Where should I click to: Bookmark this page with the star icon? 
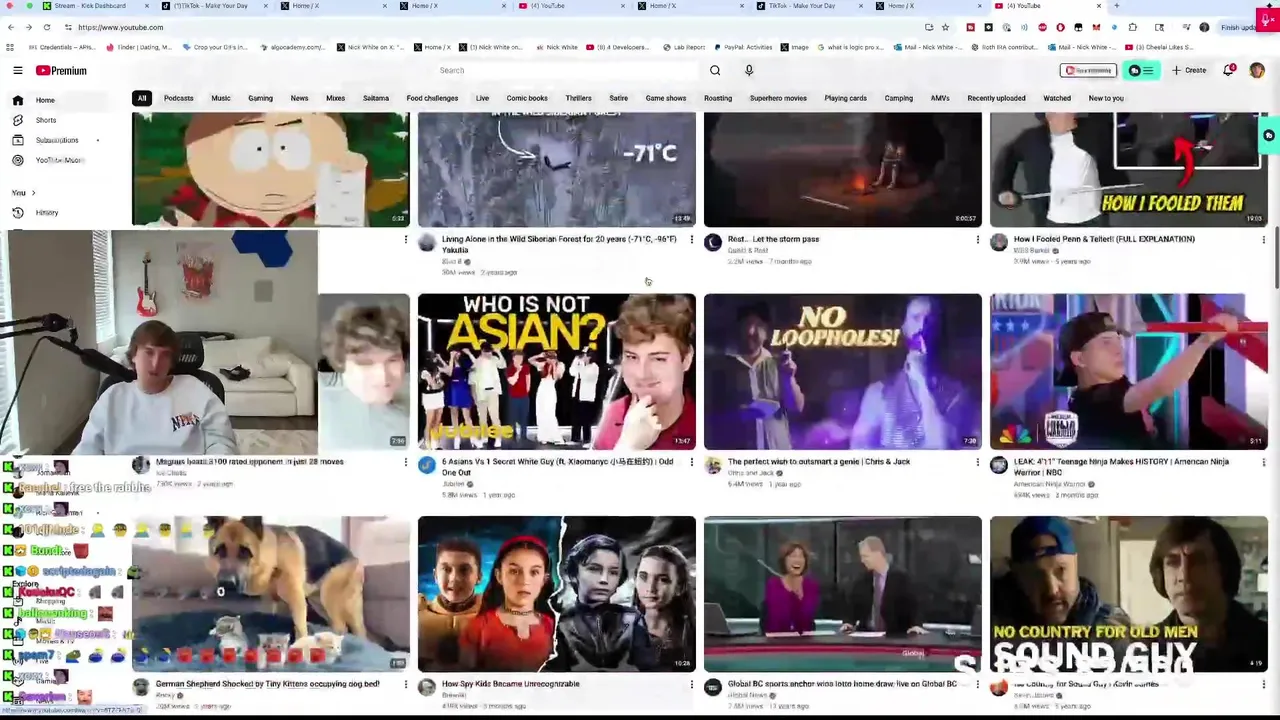click(x=945, y=27)
